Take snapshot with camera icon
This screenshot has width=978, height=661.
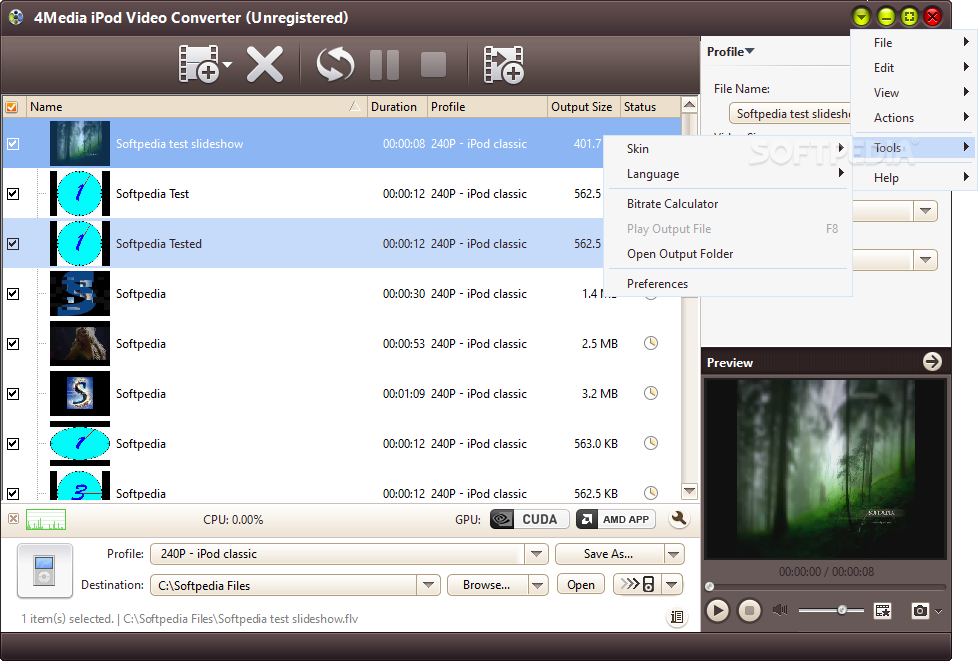(920, 610)
